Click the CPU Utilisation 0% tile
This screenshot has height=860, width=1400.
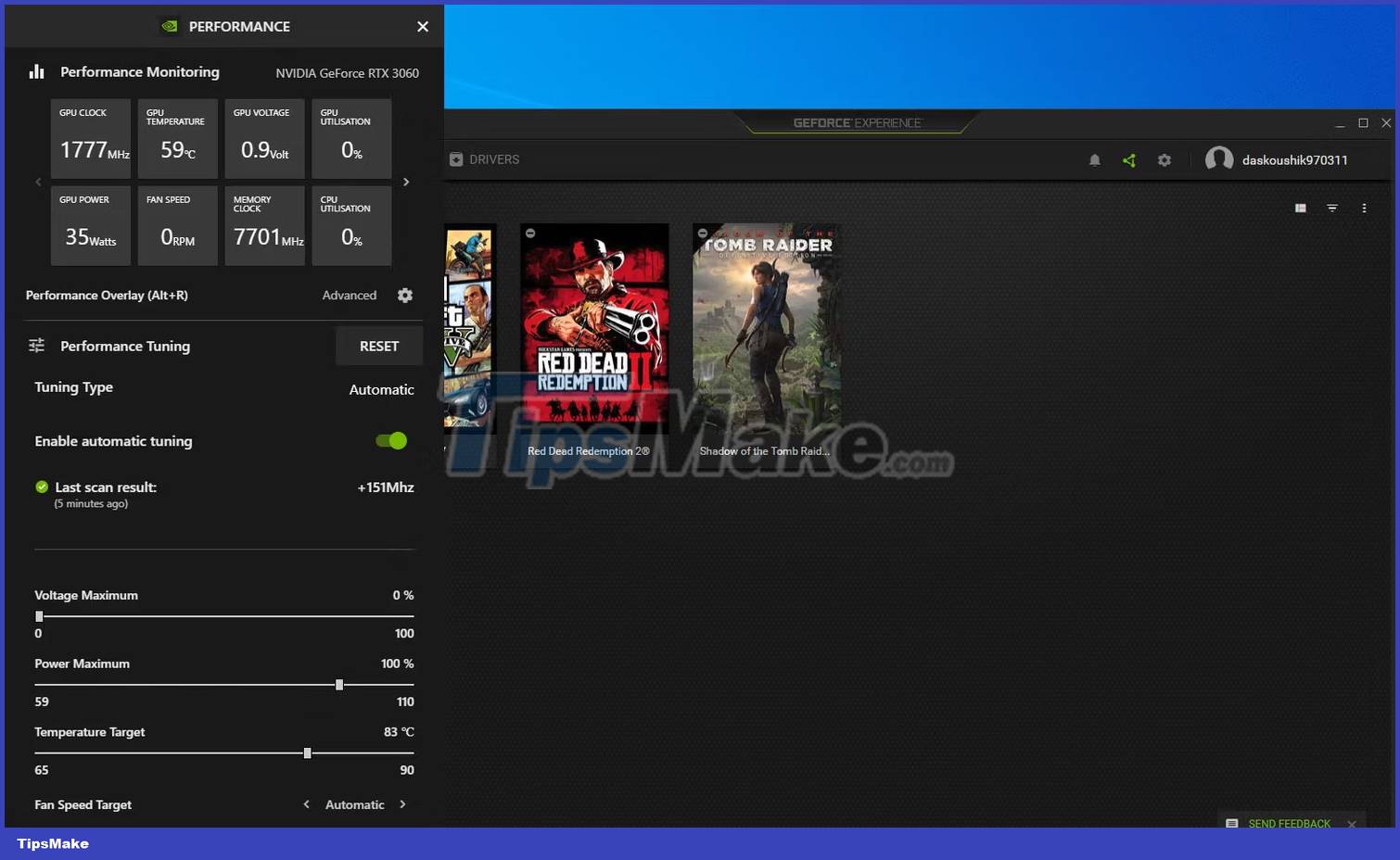pyautogui.click(x=351, y=226)
